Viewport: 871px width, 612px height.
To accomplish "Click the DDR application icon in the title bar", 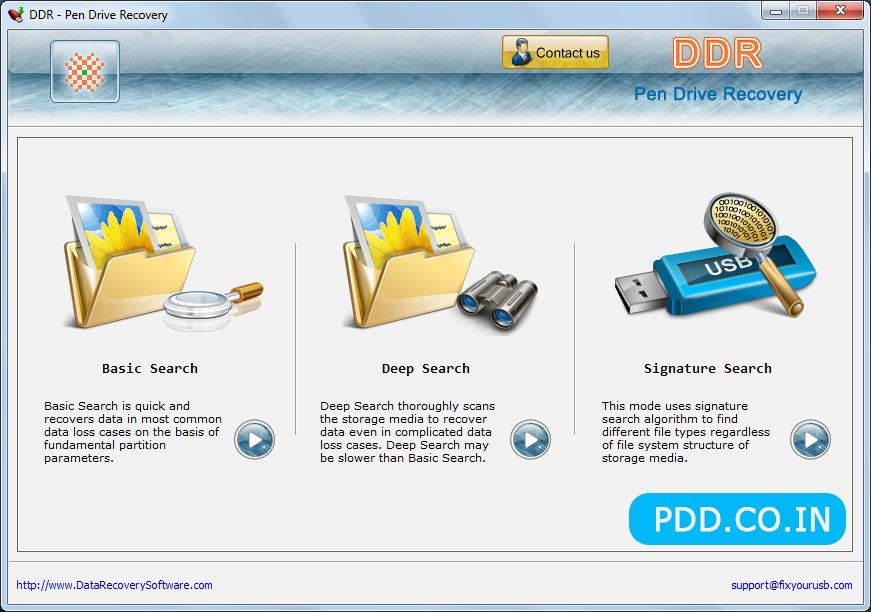I will point(16,14).
